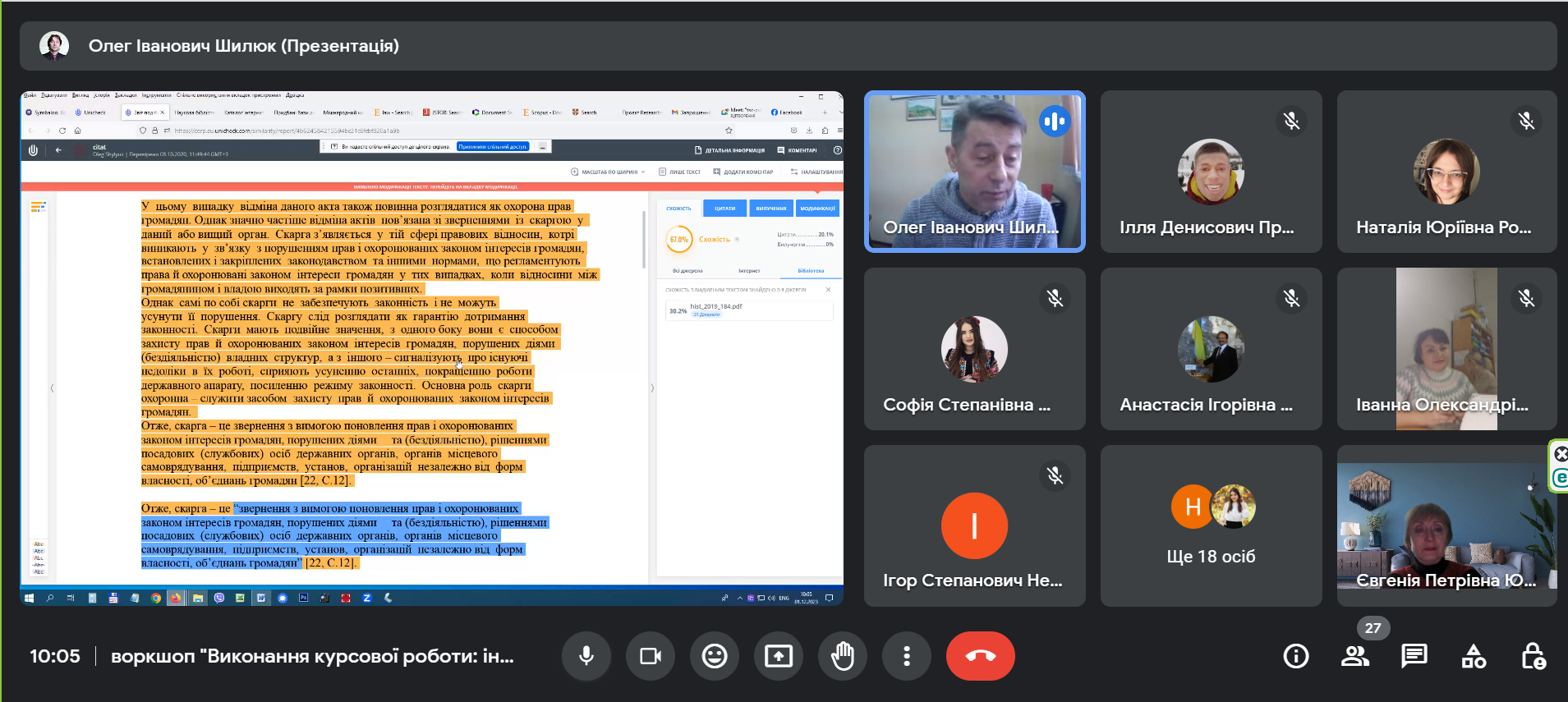Open meeting details info icon
Image resolution: width=1568 pixels, height=702 pixels.
point(1296,656)
